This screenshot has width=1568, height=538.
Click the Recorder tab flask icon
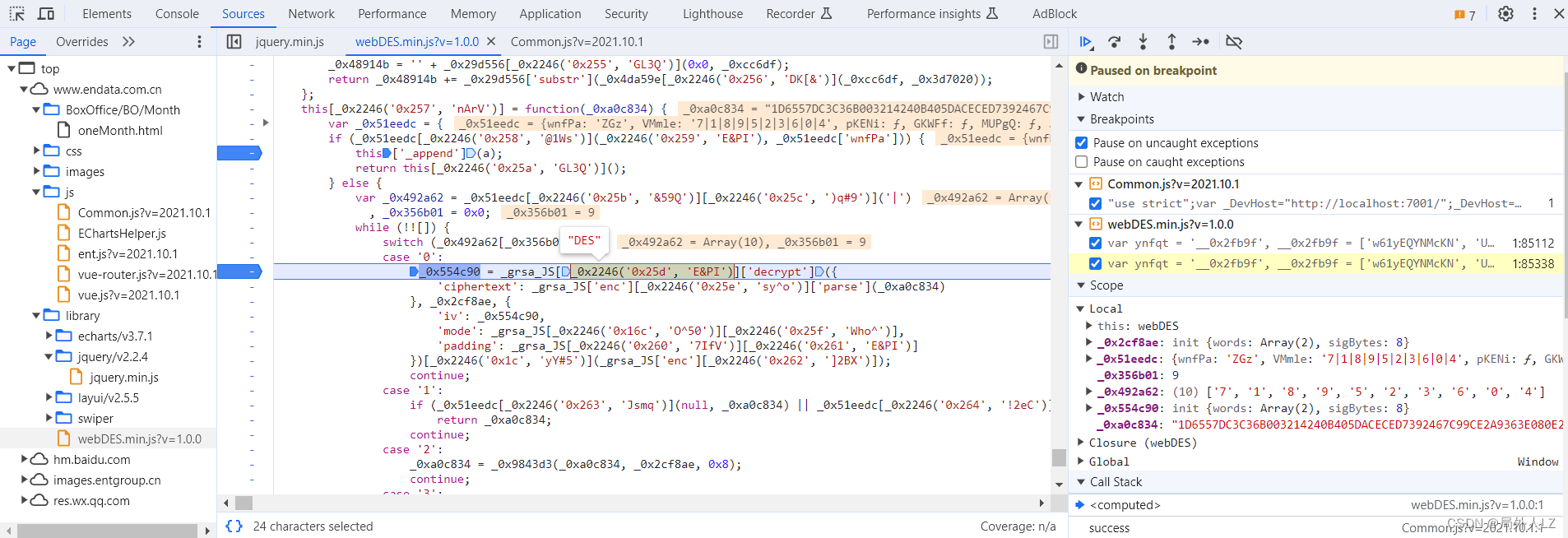pyautogui.click(x=827, y=14)
